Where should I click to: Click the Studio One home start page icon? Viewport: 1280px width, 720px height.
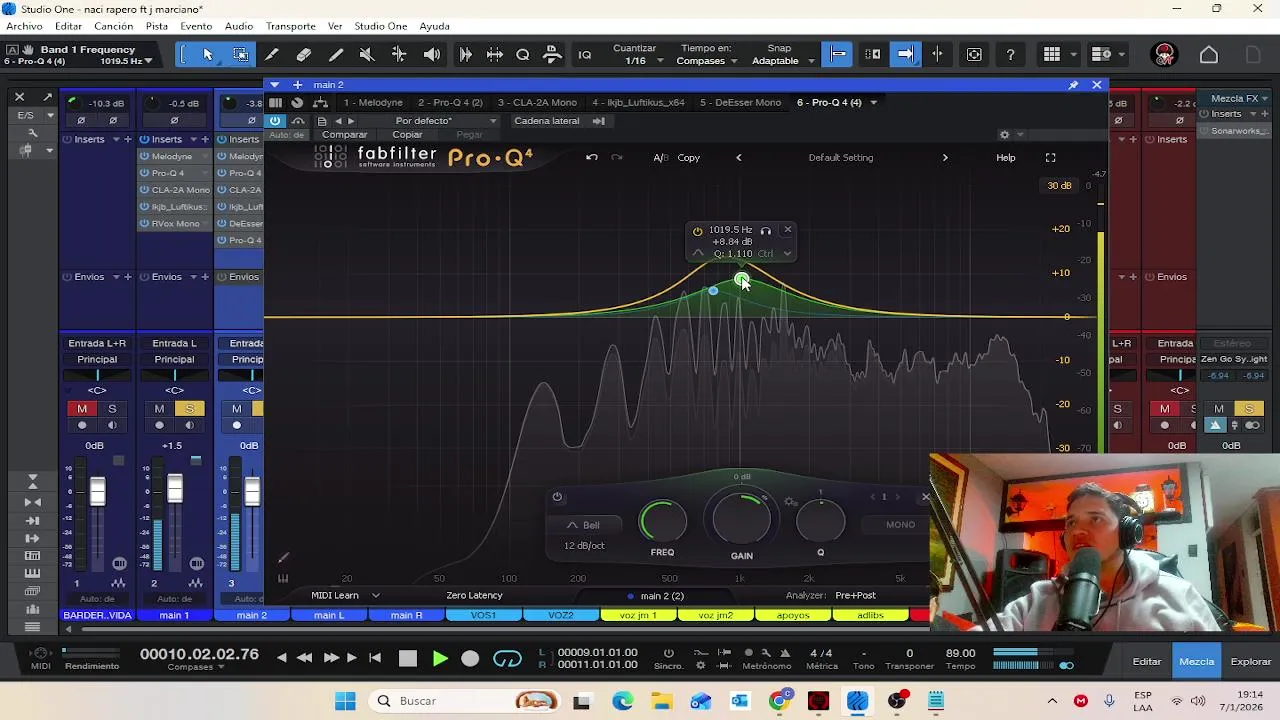[x=1209, y=55]
